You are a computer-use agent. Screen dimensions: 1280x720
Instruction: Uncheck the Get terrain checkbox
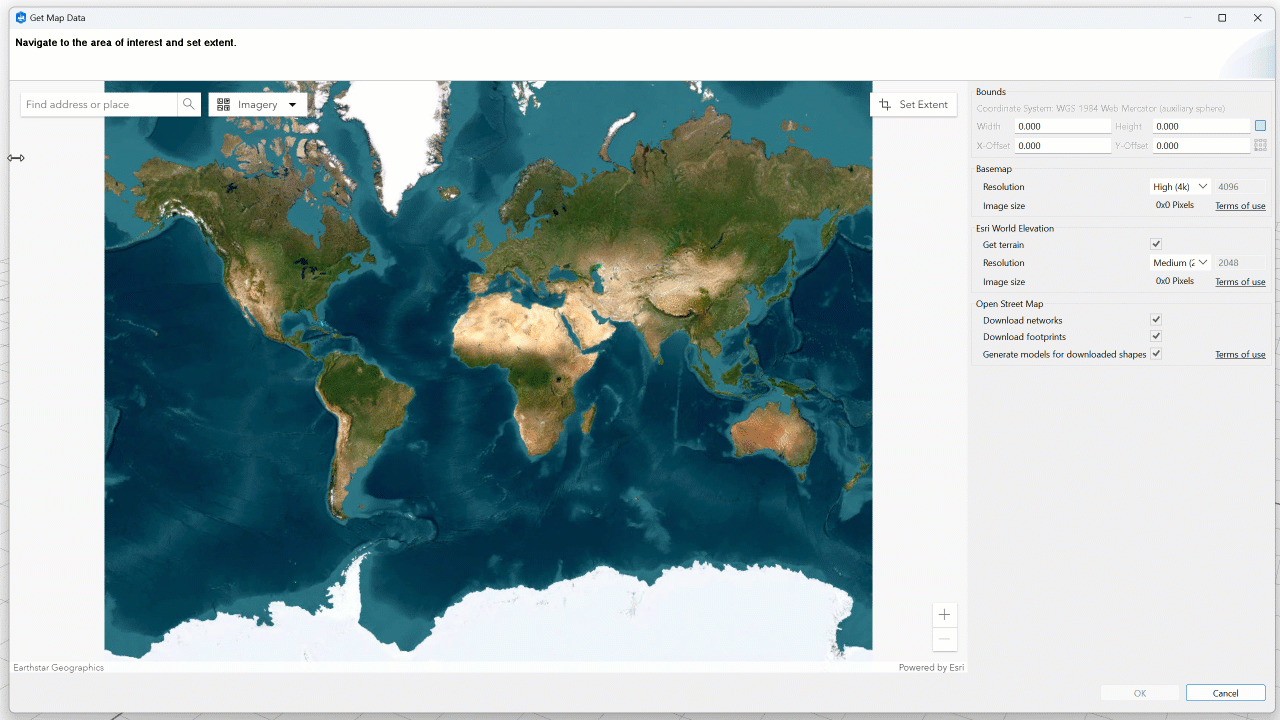1156,244
